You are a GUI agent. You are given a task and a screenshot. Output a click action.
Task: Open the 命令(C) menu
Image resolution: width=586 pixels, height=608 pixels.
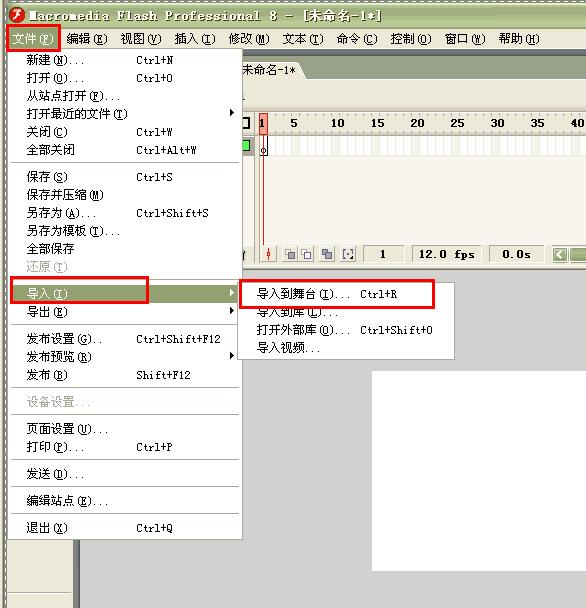(357, 39)
